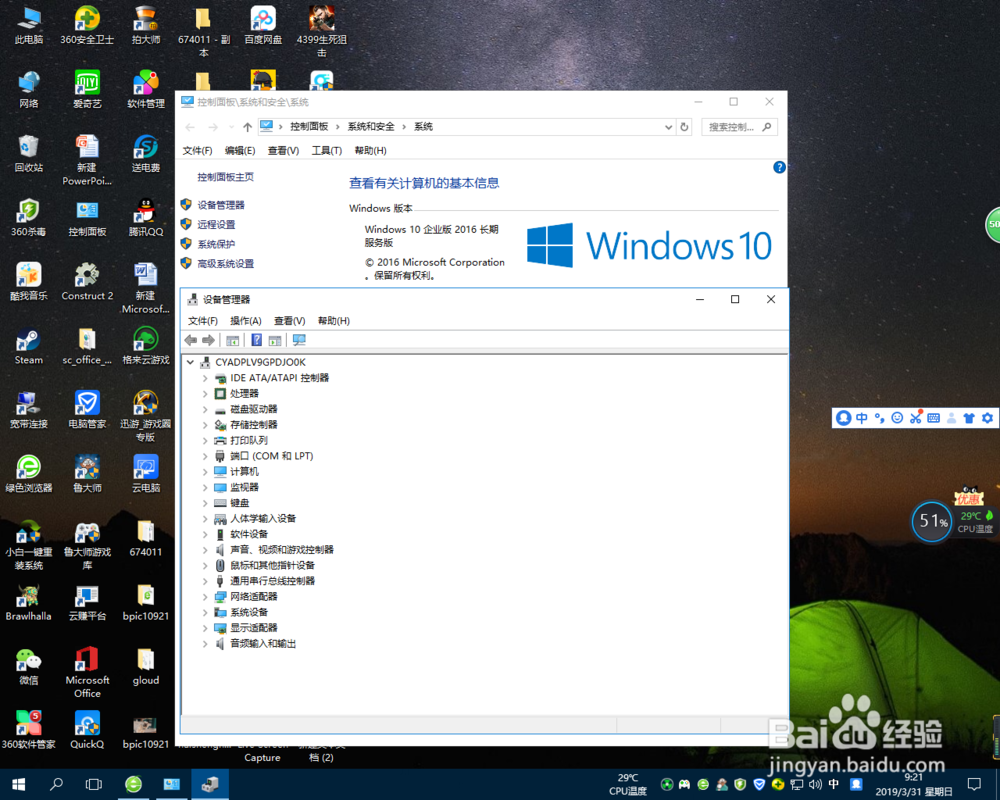
Task: Expand the 音频输入和输出 node
Action: click(x=205, y=644)
